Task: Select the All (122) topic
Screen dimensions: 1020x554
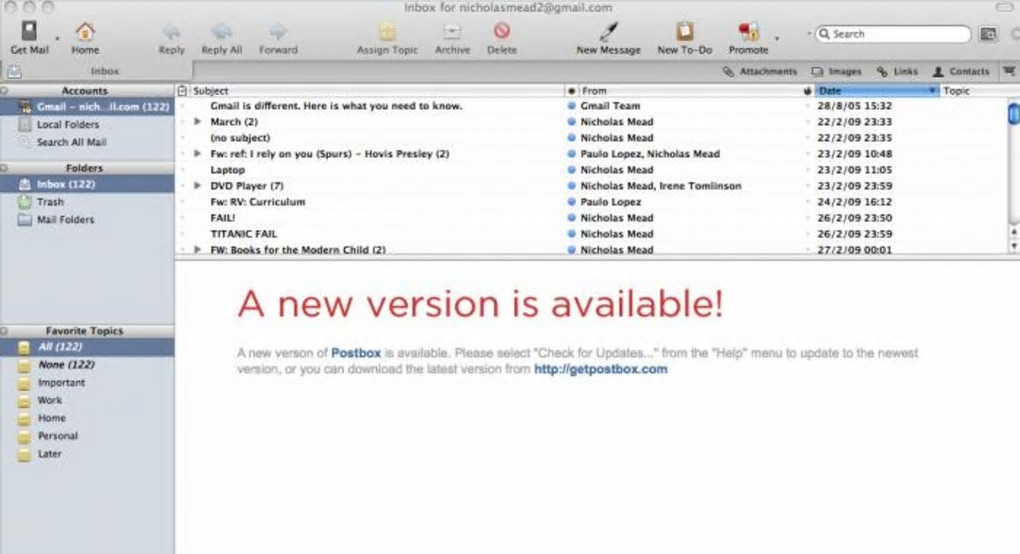Action: (87, 347)
